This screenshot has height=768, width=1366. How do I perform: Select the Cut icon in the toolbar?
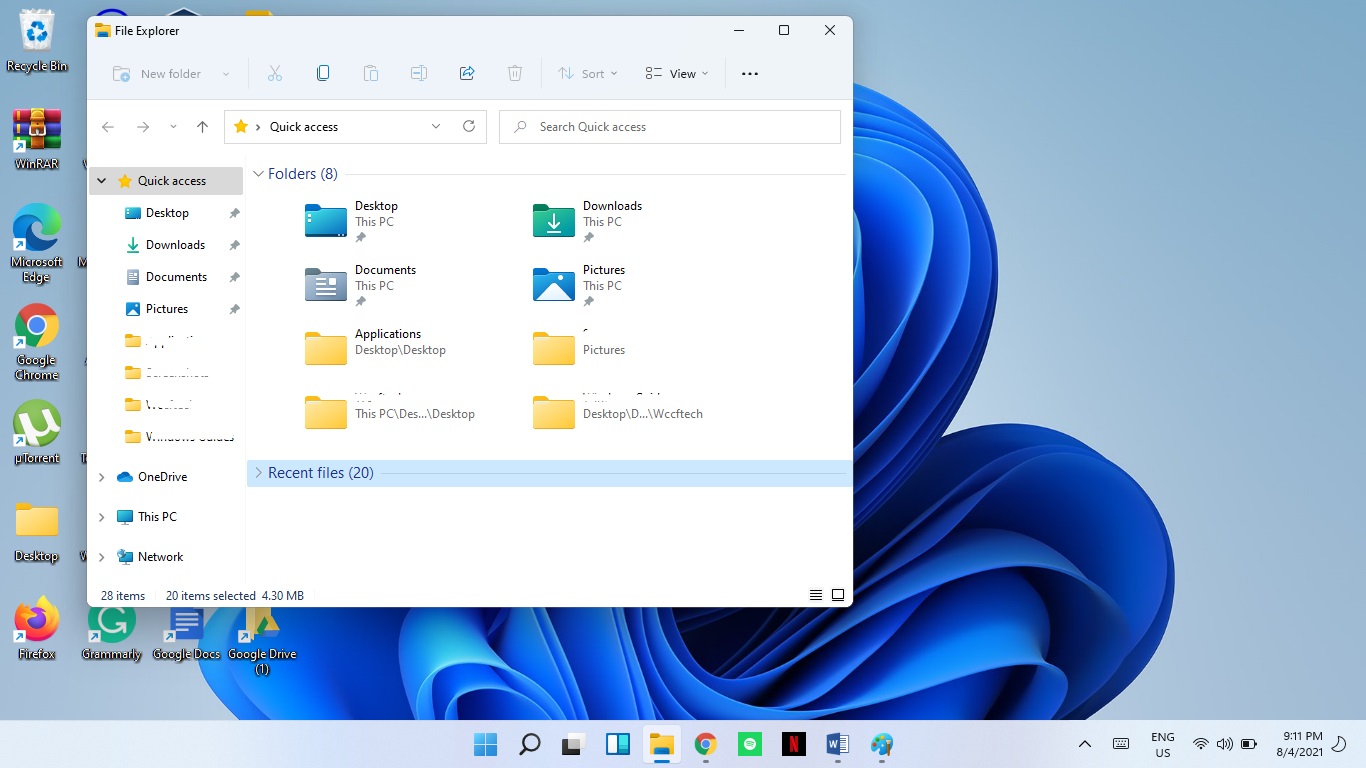click(275, 73)
